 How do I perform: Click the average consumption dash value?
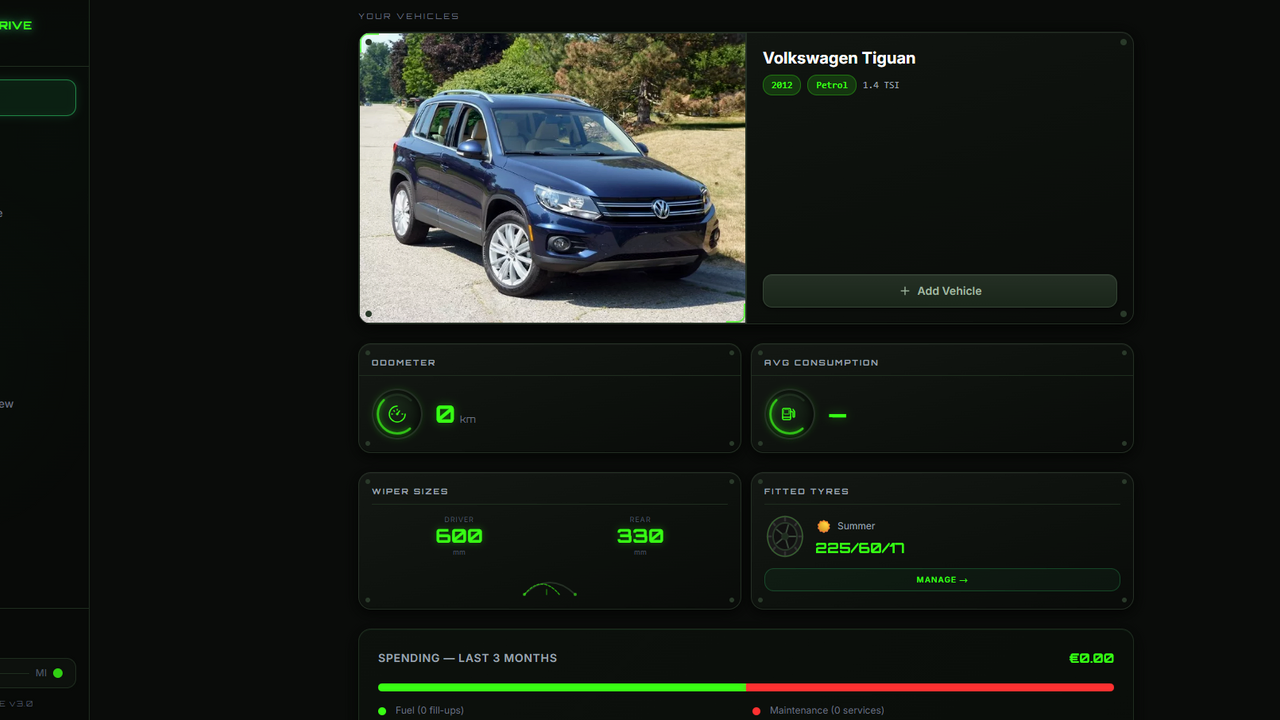click(838, 415)
